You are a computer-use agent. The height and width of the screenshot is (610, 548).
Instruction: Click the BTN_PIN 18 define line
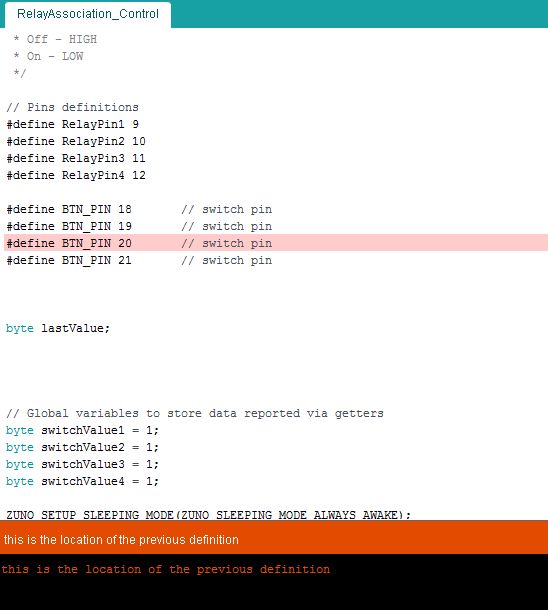tap(139, 209)
